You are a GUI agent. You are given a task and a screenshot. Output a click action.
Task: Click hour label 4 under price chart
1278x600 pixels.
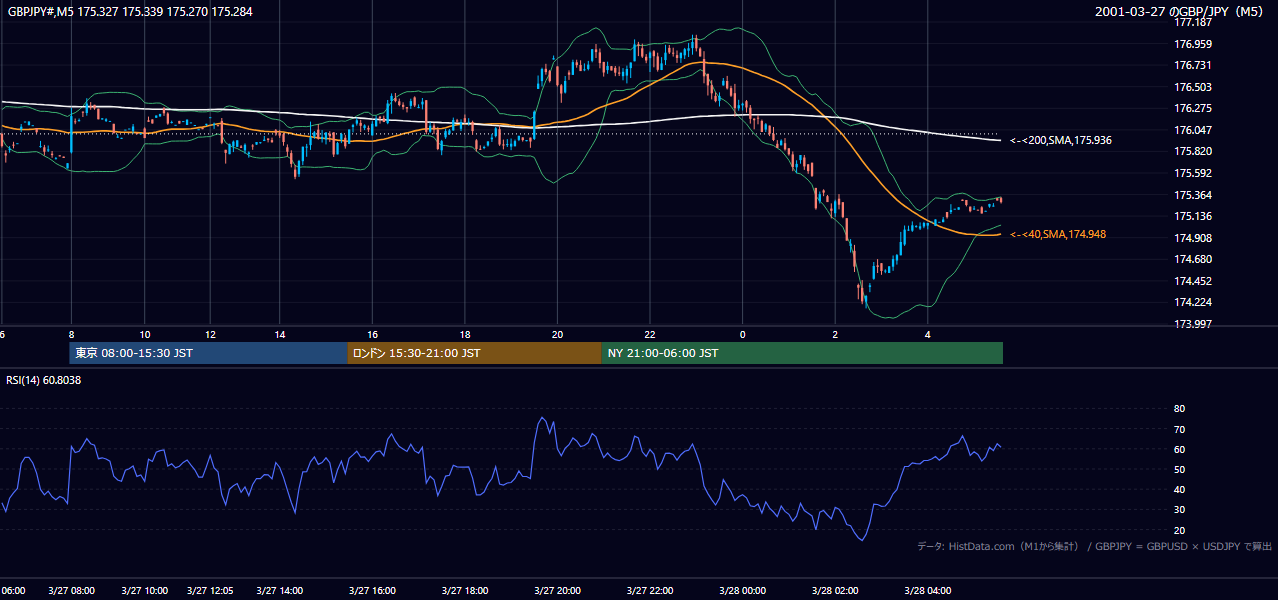tap(928, 334)
